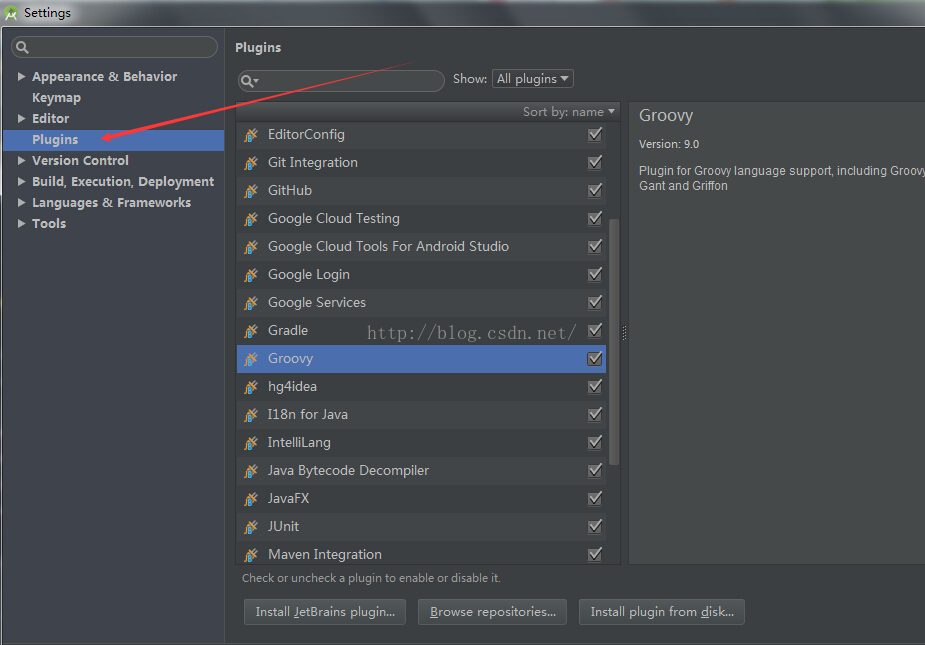Image resolution: width=925 pixels, height=645 pixels.
Task: Select Appearance & Behavior settings category
Action: click(104, 77)
